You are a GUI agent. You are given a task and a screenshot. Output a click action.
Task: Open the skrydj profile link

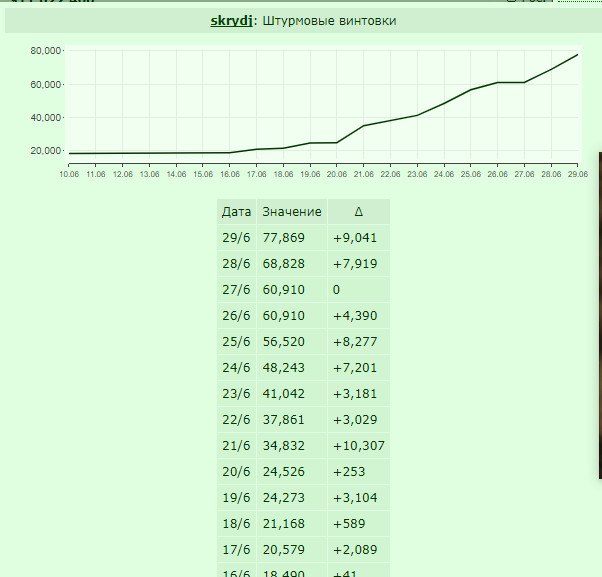(x=231, y=21)
